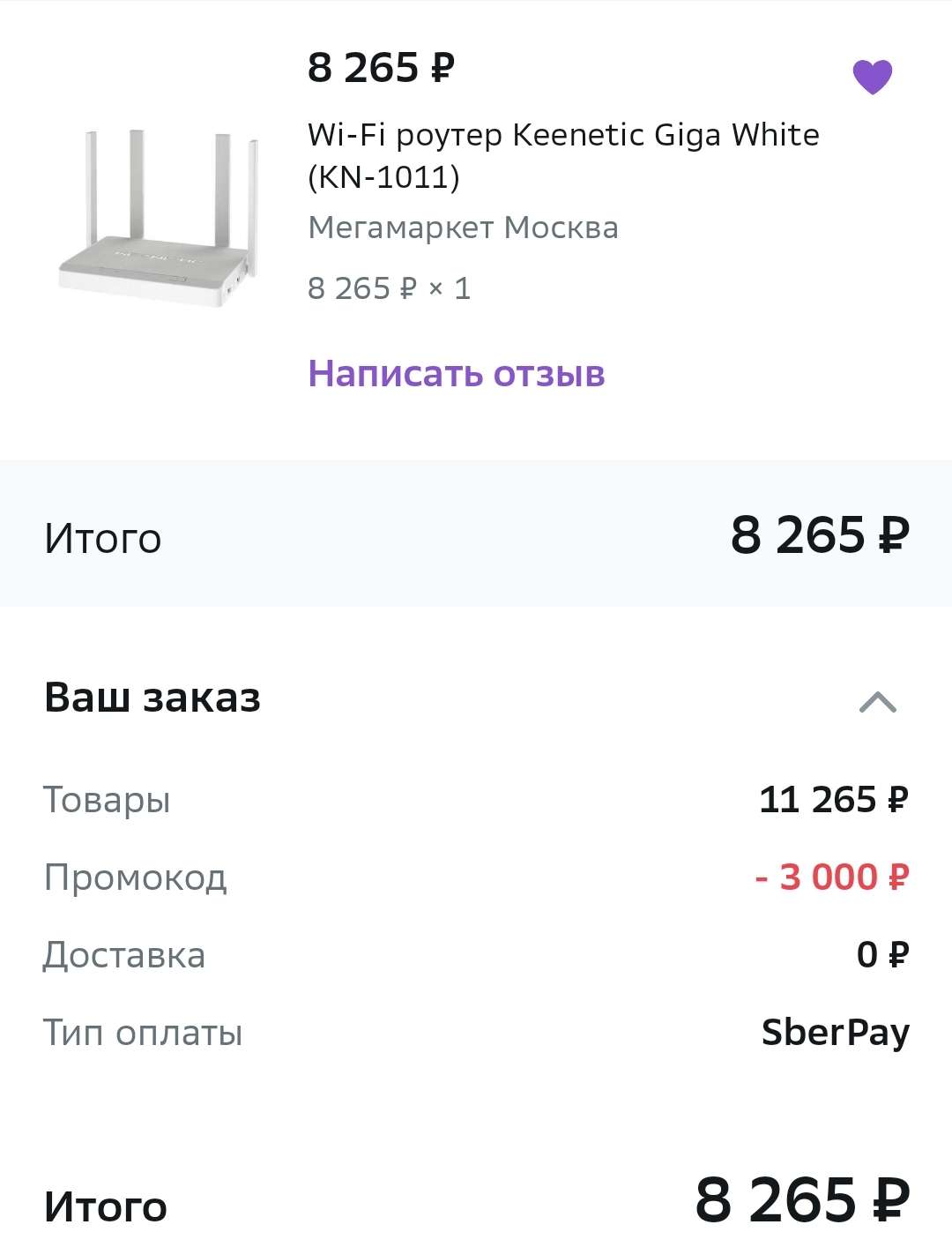Click the 8 265 ₽ × 1 quantity line
This screenshot has height=1247, width=952.
[389, 288]
